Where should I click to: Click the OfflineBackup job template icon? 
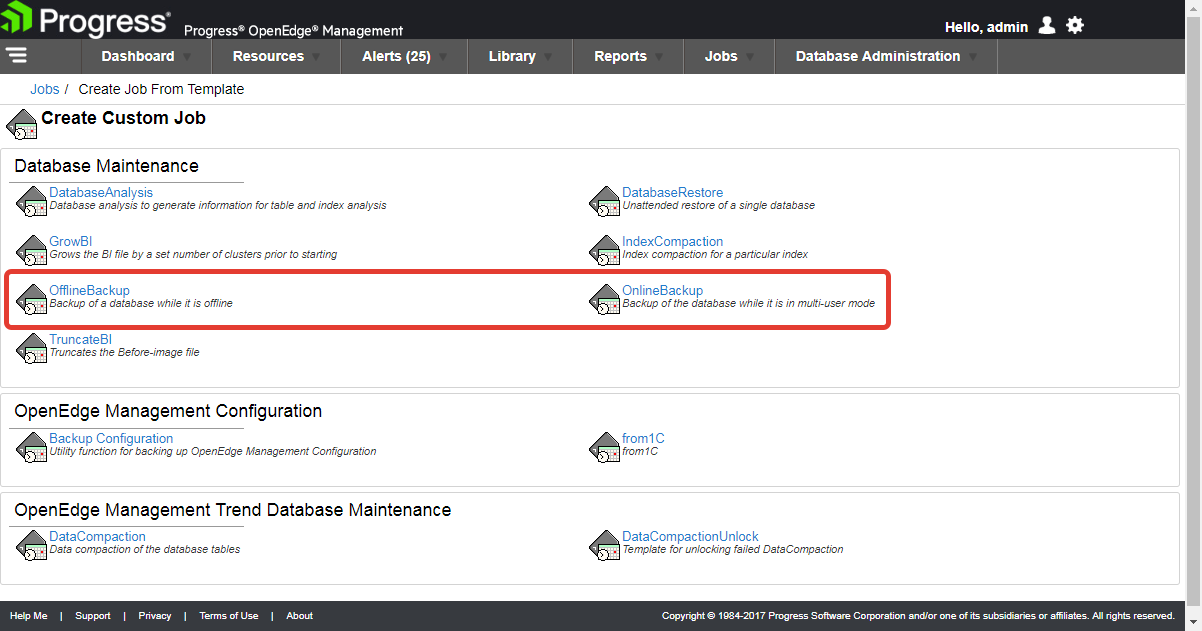point(32,299)
